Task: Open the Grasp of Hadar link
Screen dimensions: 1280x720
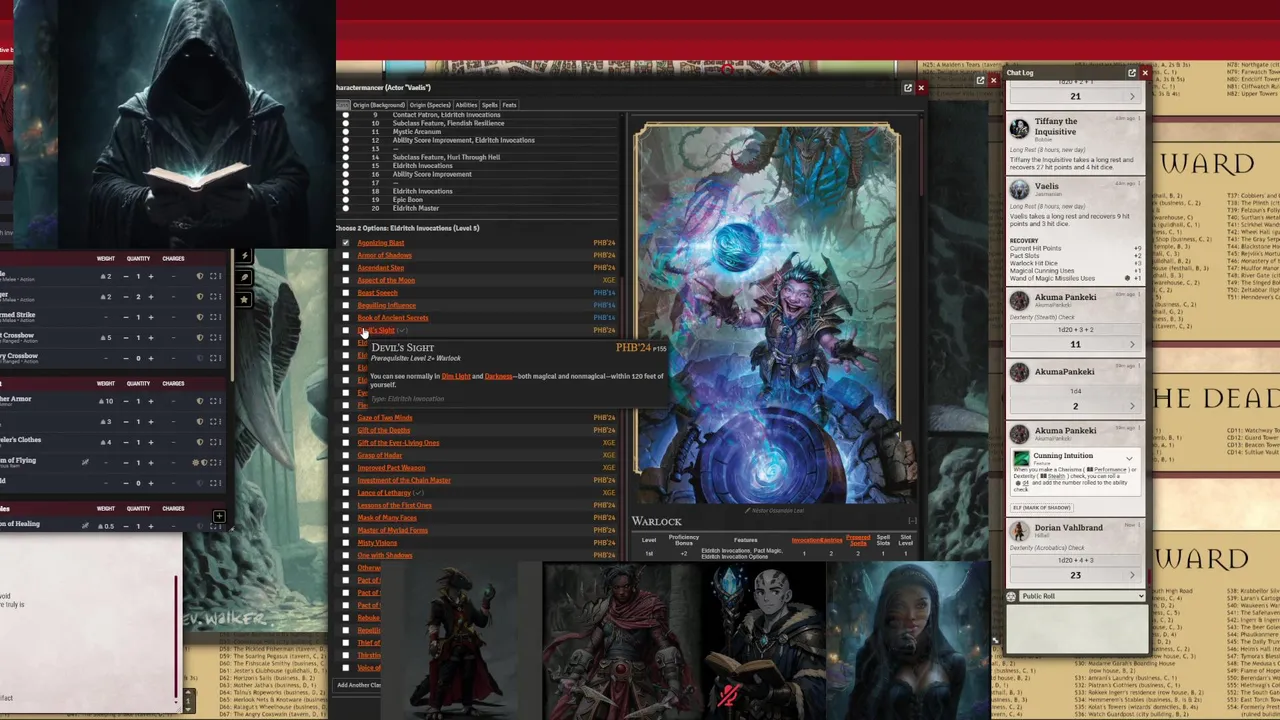Action: (x=380, y=455)
